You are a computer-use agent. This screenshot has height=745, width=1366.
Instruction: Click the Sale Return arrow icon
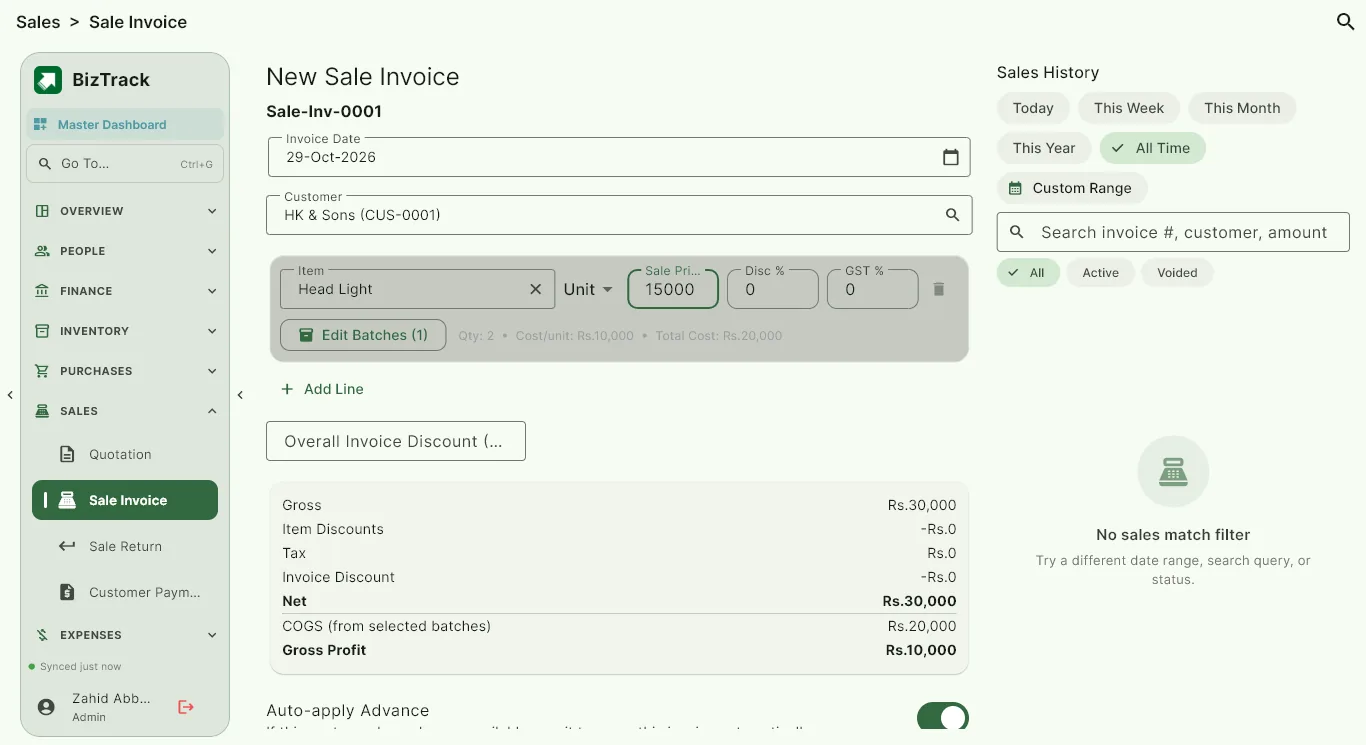tap(67, 546)
